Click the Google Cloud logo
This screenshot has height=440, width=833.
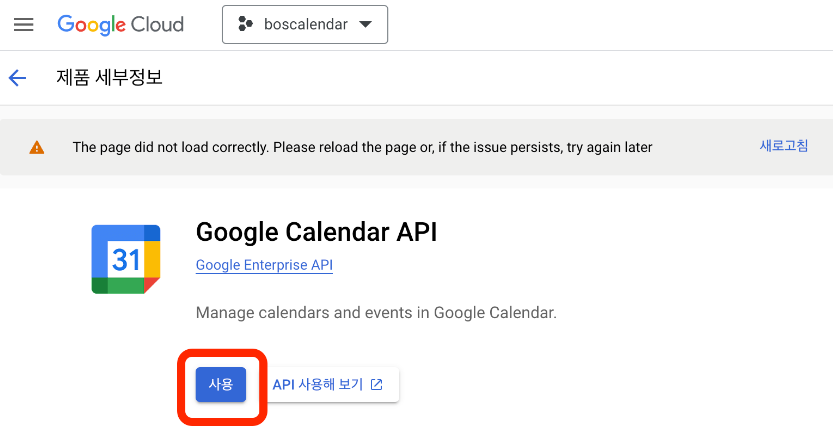120,25
